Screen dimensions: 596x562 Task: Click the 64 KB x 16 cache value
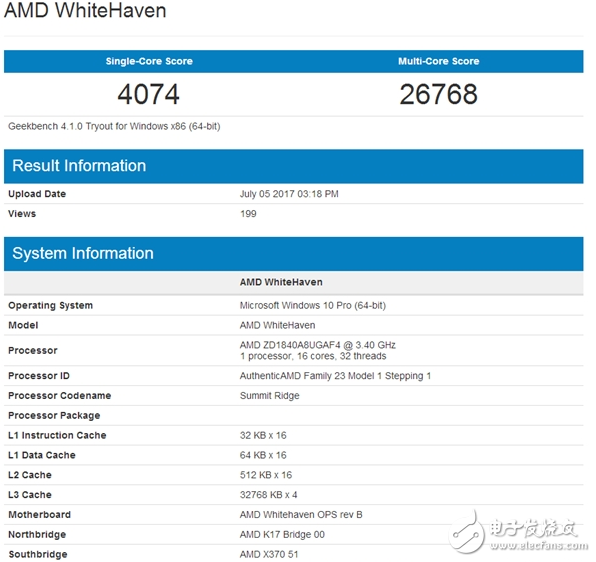click(263, 455)
